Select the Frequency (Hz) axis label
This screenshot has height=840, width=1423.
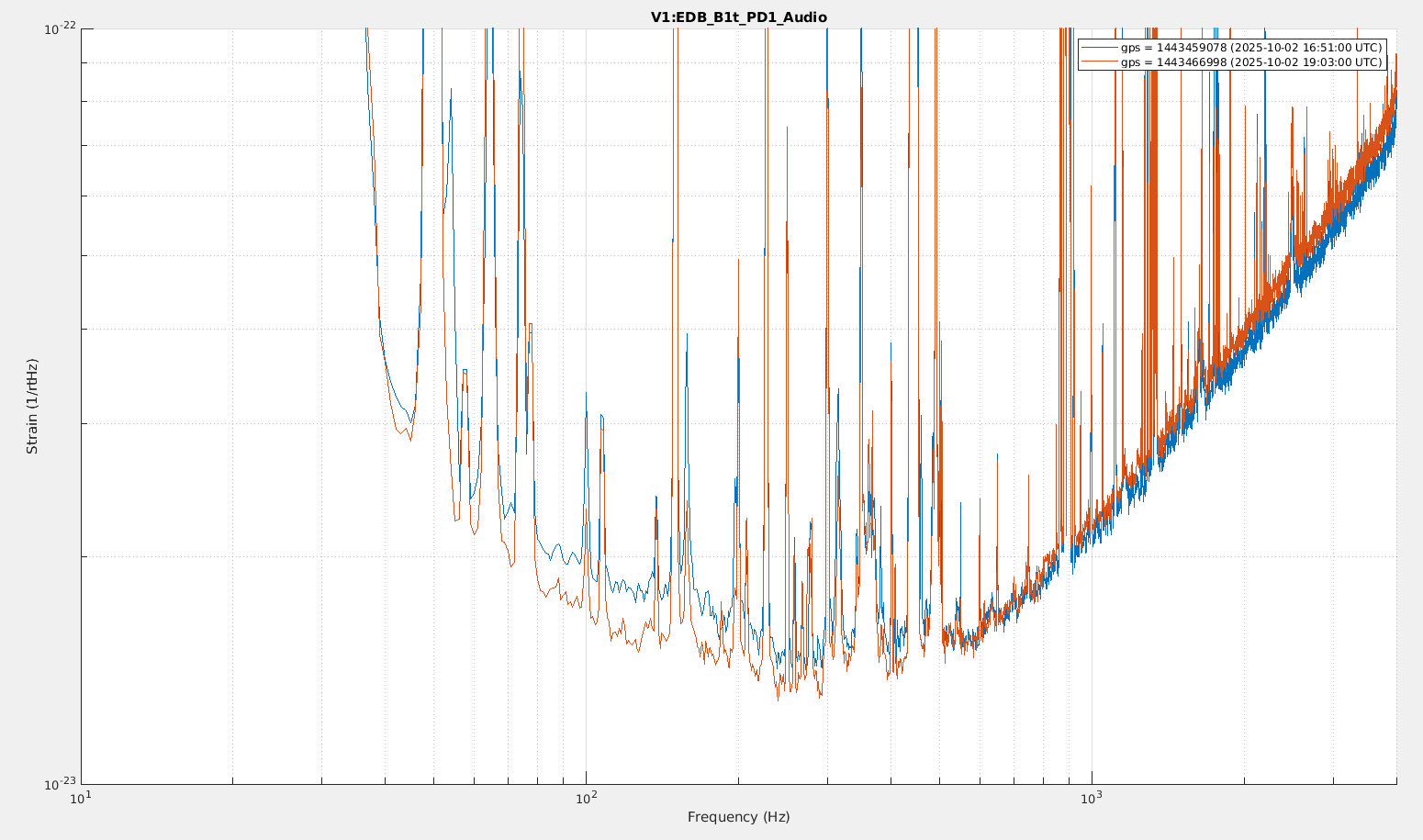tap(738, 817)
